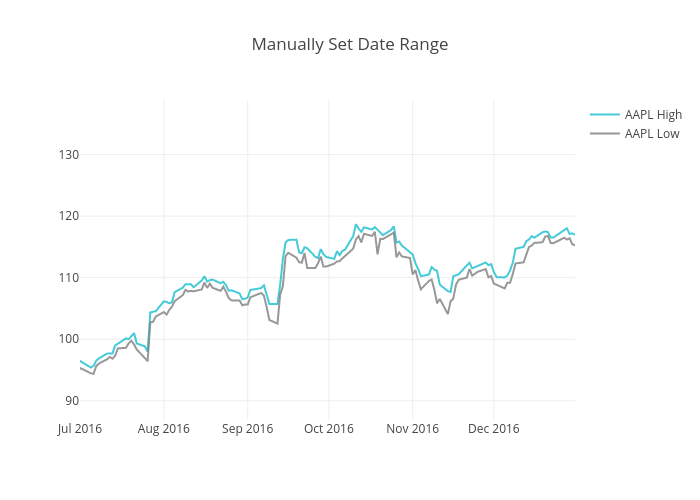Hide the AAPL Low legend entry
Screen dimensions: 700x500
pos(652,134)
